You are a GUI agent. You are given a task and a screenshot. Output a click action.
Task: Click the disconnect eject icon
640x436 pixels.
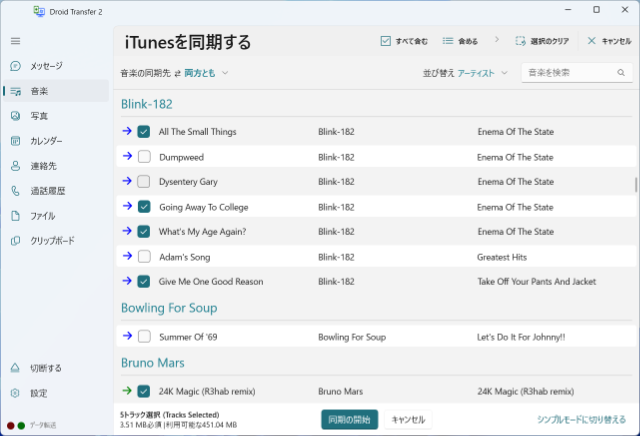[15, 368]
